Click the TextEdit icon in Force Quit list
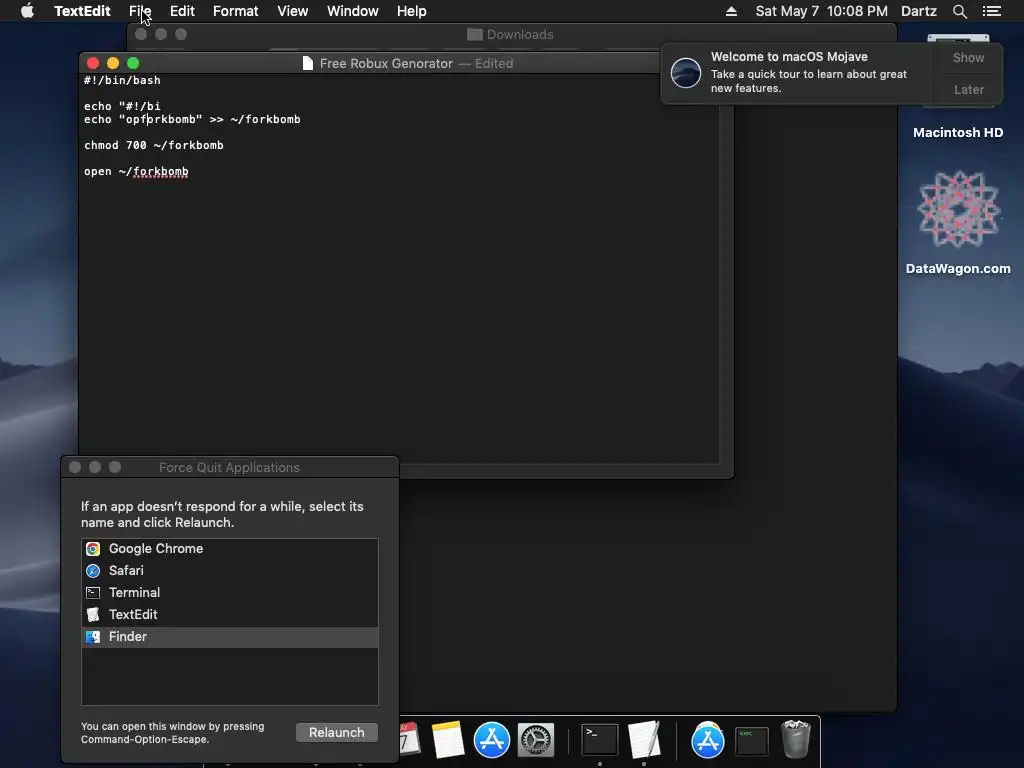 [x=93, y=615]
